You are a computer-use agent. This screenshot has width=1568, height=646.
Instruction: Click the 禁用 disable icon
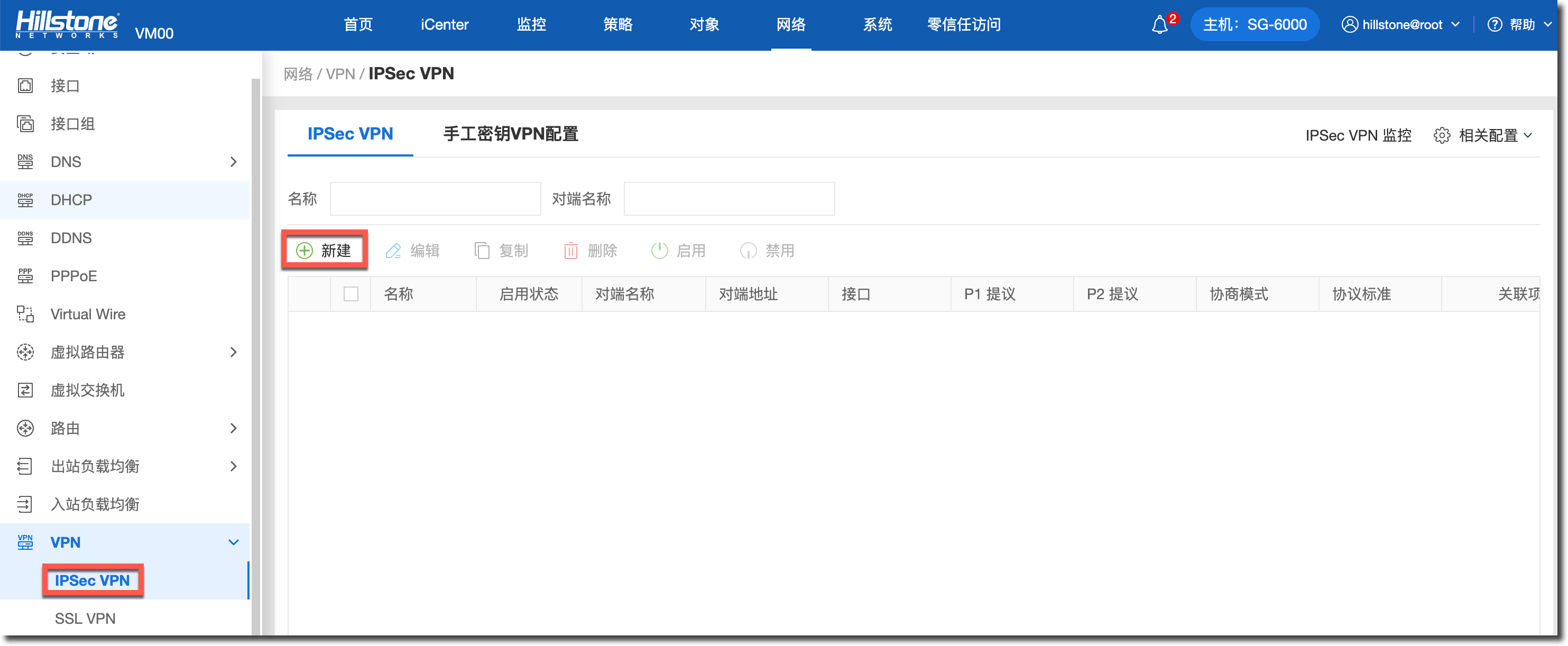[x=748, y=250]
